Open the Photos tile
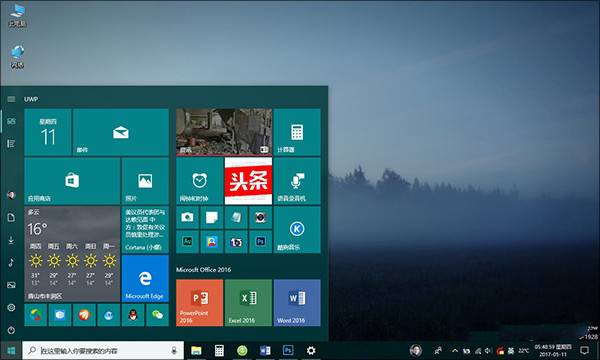This screenshot has height=360, width=600. [145, 181]
